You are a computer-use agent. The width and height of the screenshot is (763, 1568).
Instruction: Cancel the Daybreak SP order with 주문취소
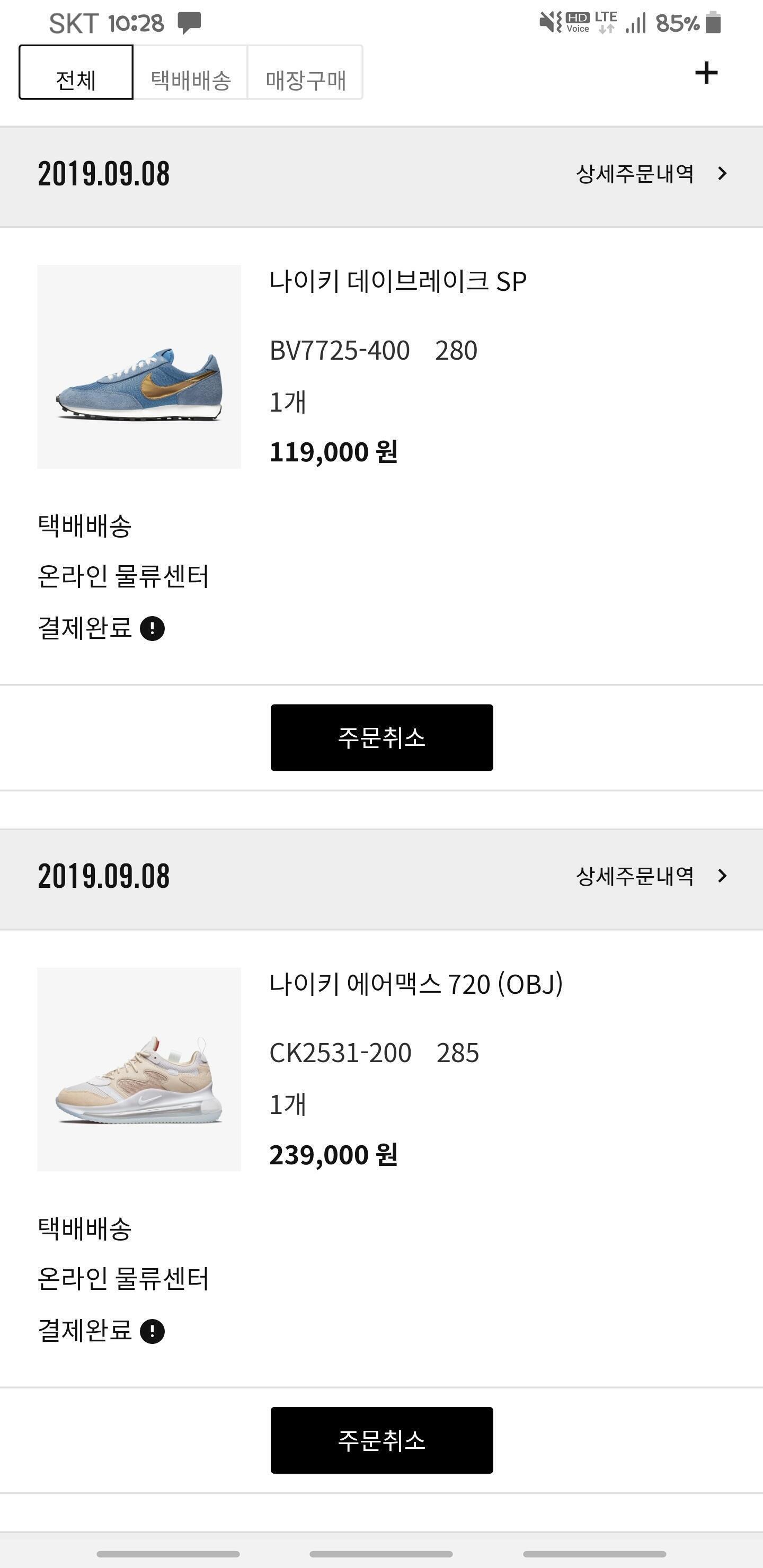click(382, 738)
